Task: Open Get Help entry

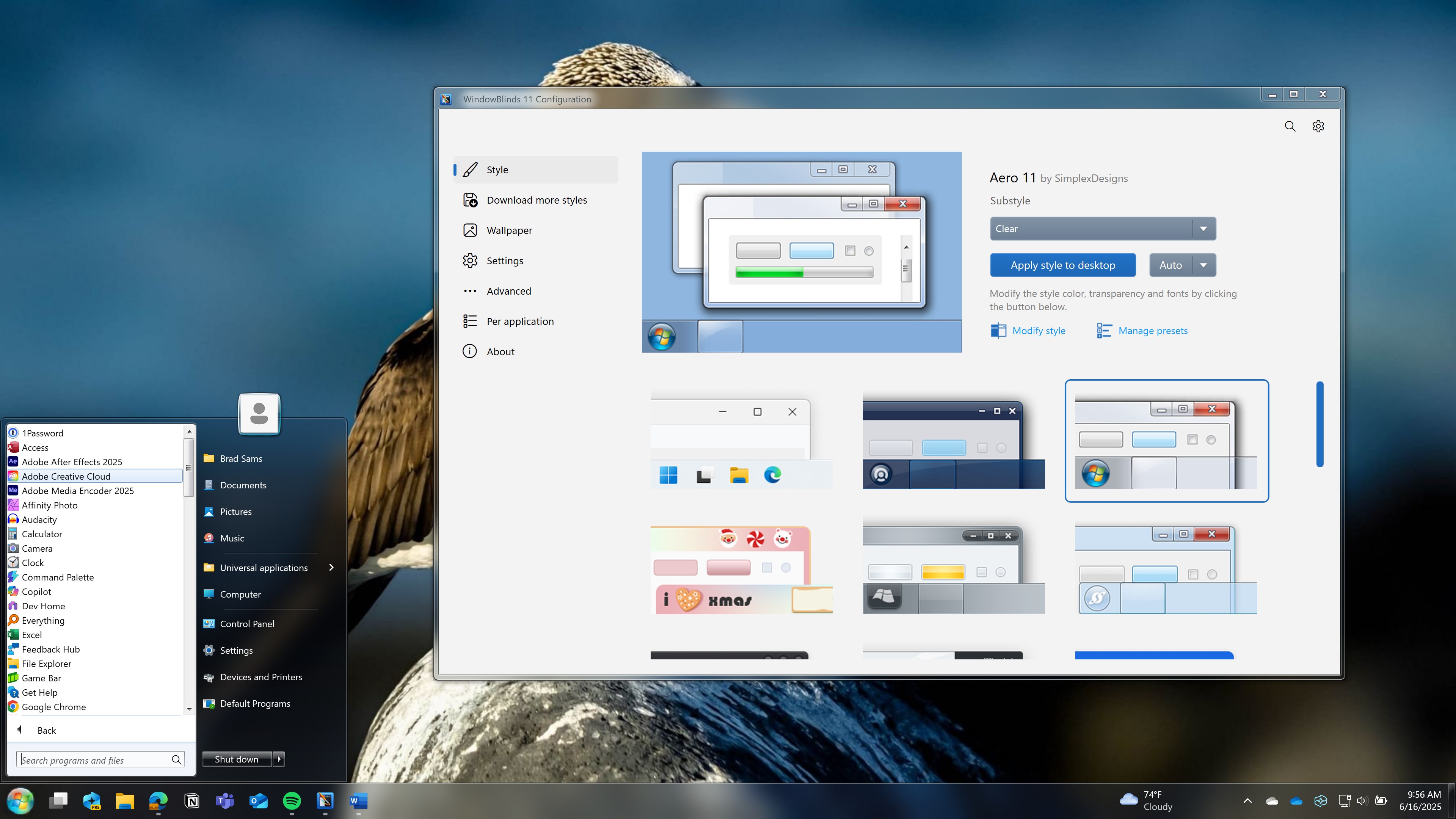Action: pyautogui.click(x=94, y=692)
